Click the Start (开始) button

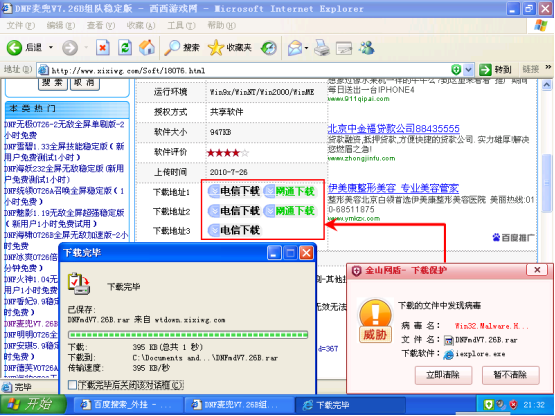33,404
